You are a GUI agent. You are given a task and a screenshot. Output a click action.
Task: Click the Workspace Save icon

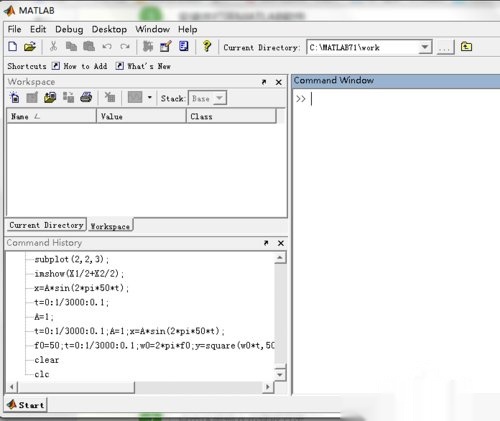click(68, 98)
